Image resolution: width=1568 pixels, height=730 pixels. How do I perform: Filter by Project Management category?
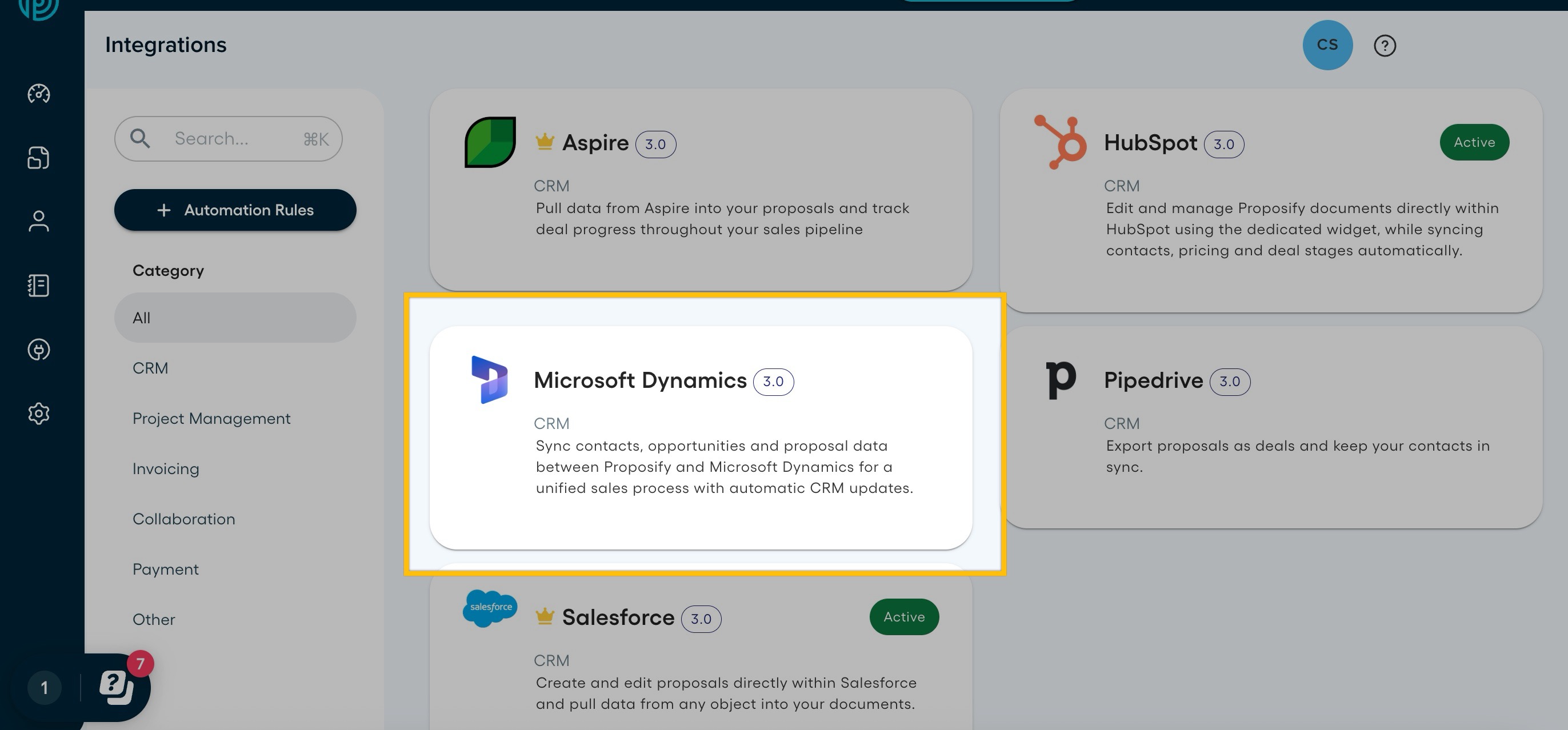211,419
